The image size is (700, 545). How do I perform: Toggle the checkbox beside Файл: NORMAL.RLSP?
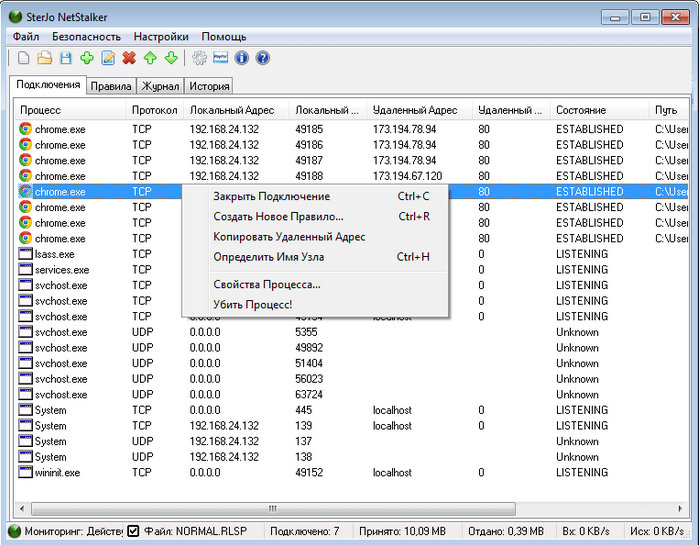(133, 531)
